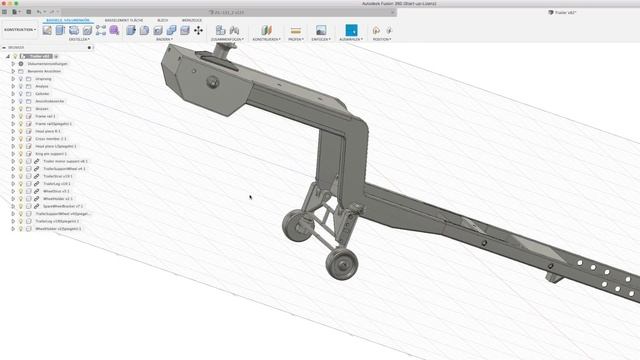
Task: Toggle visibility bulb of Ursprung folder
Action: pos(21,79)
